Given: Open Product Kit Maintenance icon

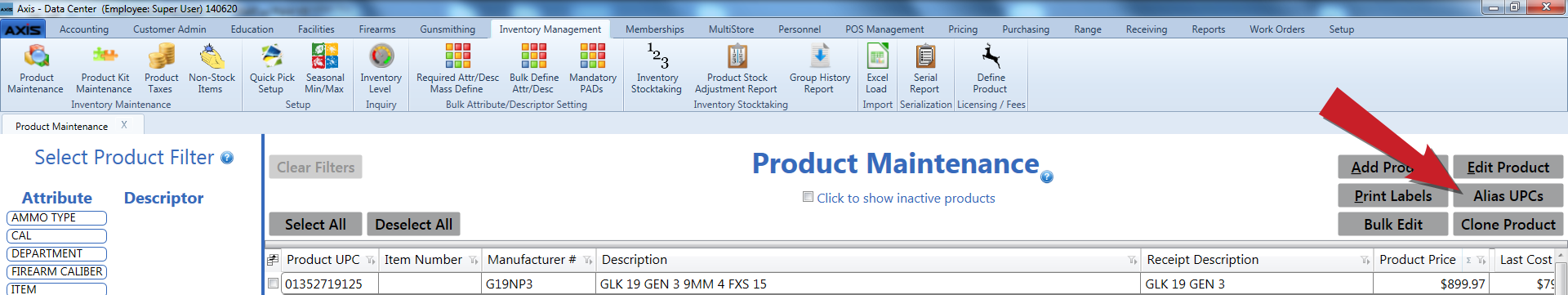Looking at the screenshot, I should [105, 69].
